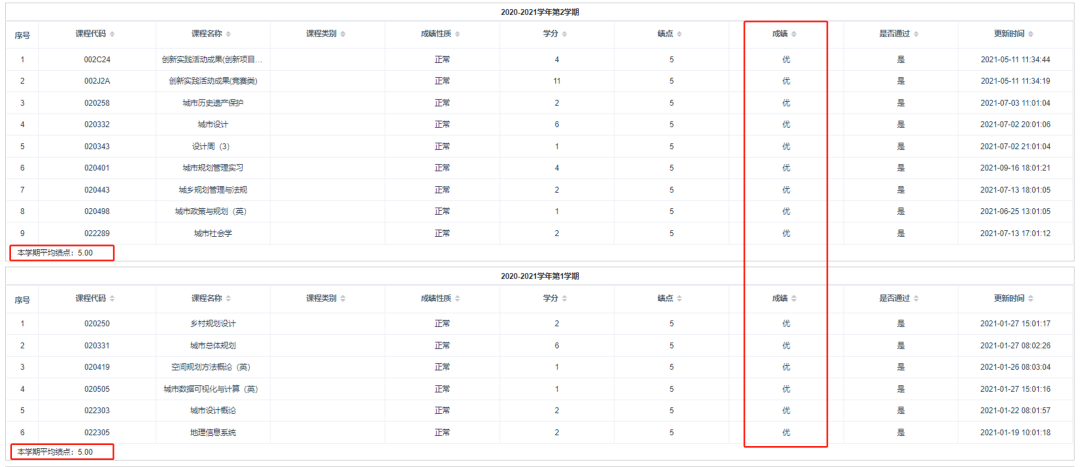The height and width of the screenshot is (467, 1080).
Task: Select the 2020-2021学年第2学期 table title
Action: (x=540, y=12)
